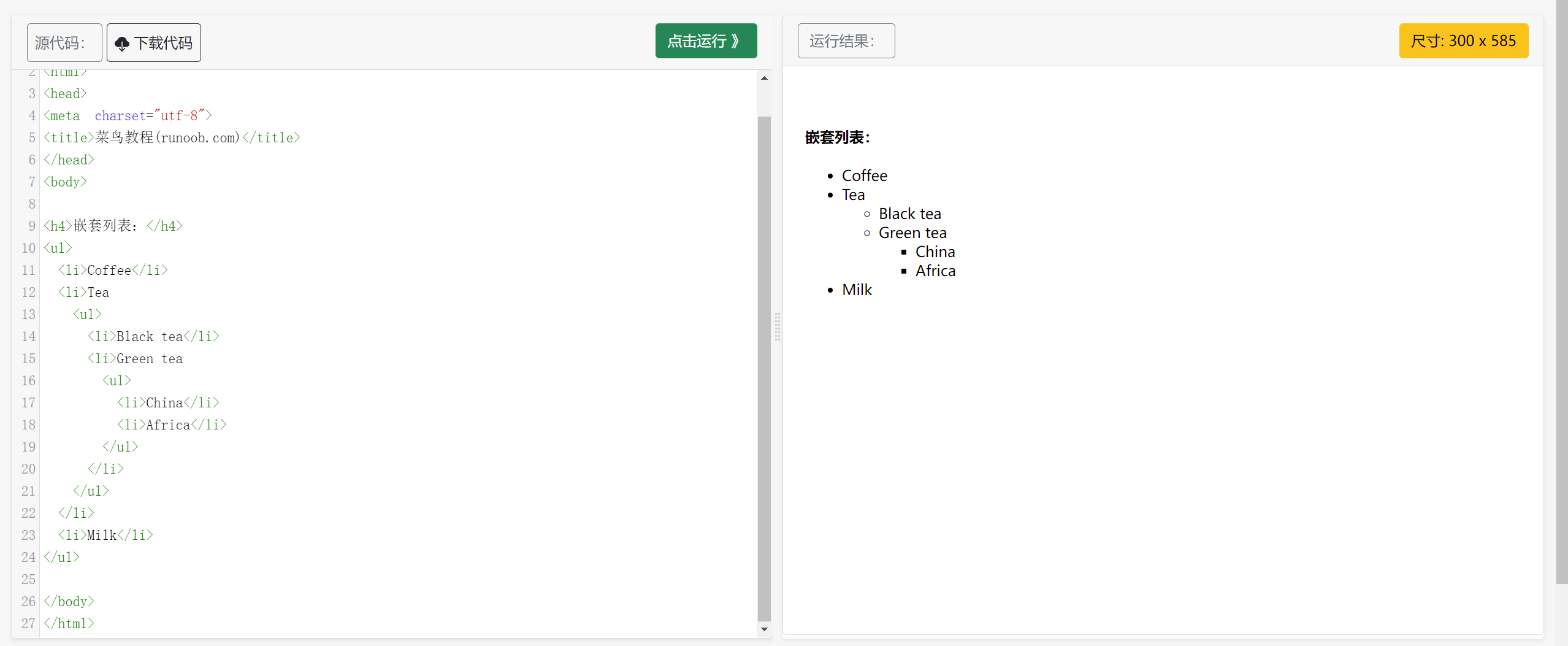Click the code editor vertical scrollbar thumb
The height and width of the screenshot is (646, 1568).
coord(764,369)
